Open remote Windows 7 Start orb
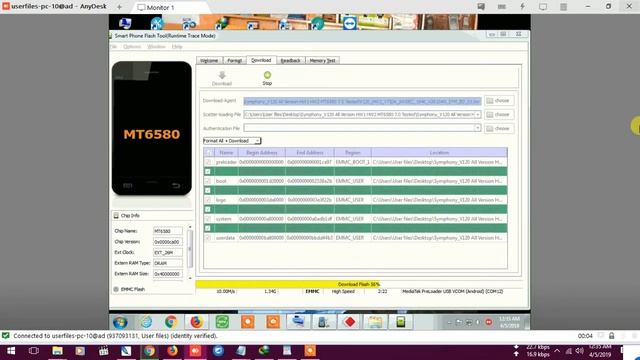 coord(120,322)
